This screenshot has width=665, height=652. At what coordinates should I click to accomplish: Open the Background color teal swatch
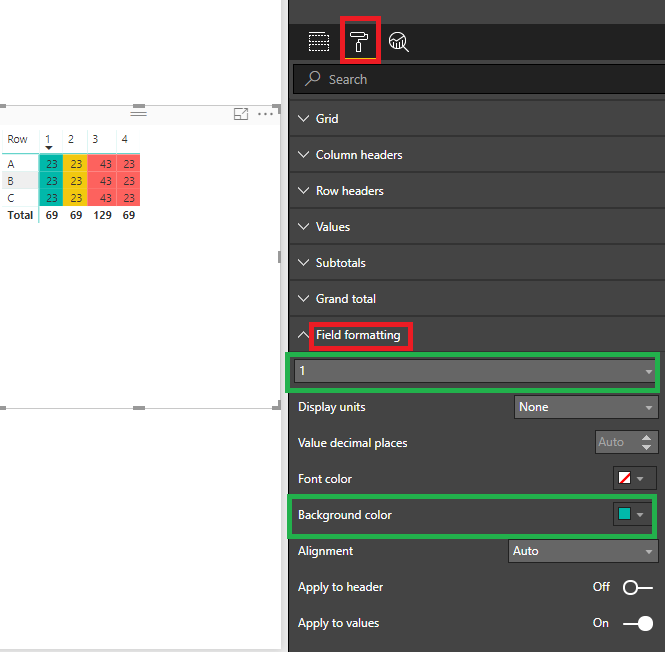[x=634, y=514]
